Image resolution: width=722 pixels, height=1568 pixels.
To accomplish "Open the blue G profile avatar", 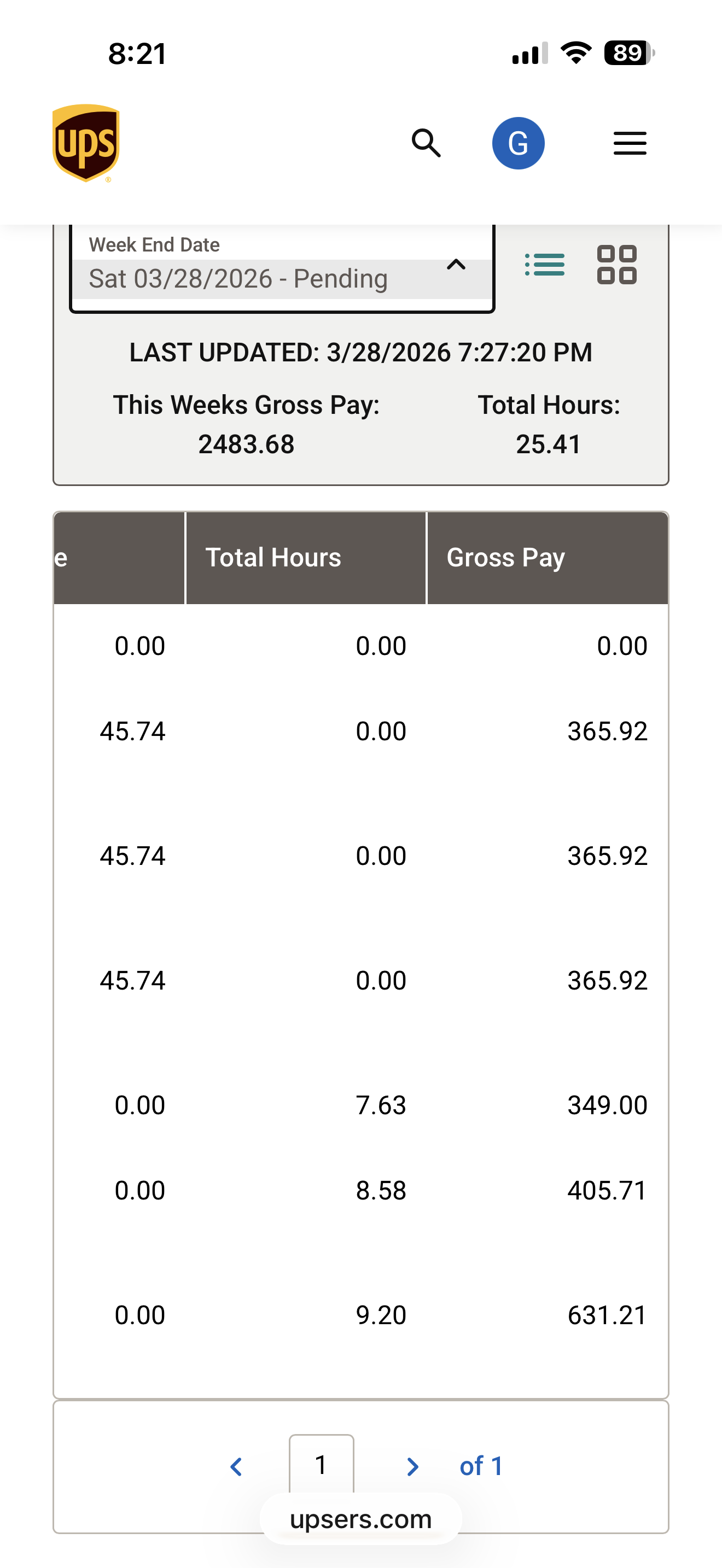I will [518, 144].
